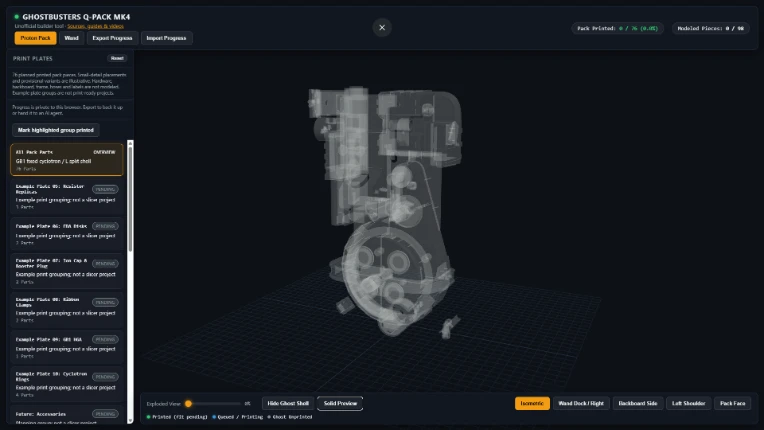
Task: Switch to the Wand tab
Action: point(71,38)
